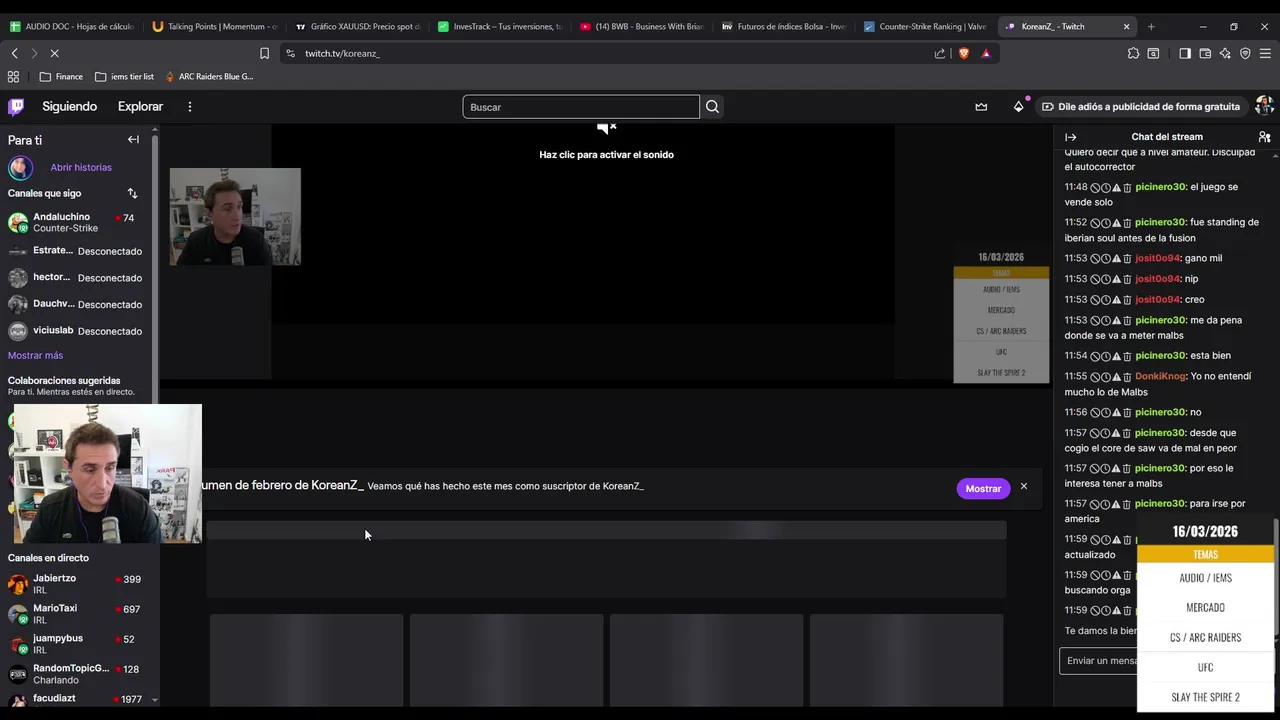Image resolution: width=1280 pixels, height=720 pixels.
Task: Delete picinero30's 'esta bien' message
Action: pyautogui.click(x=1127, y=356)
